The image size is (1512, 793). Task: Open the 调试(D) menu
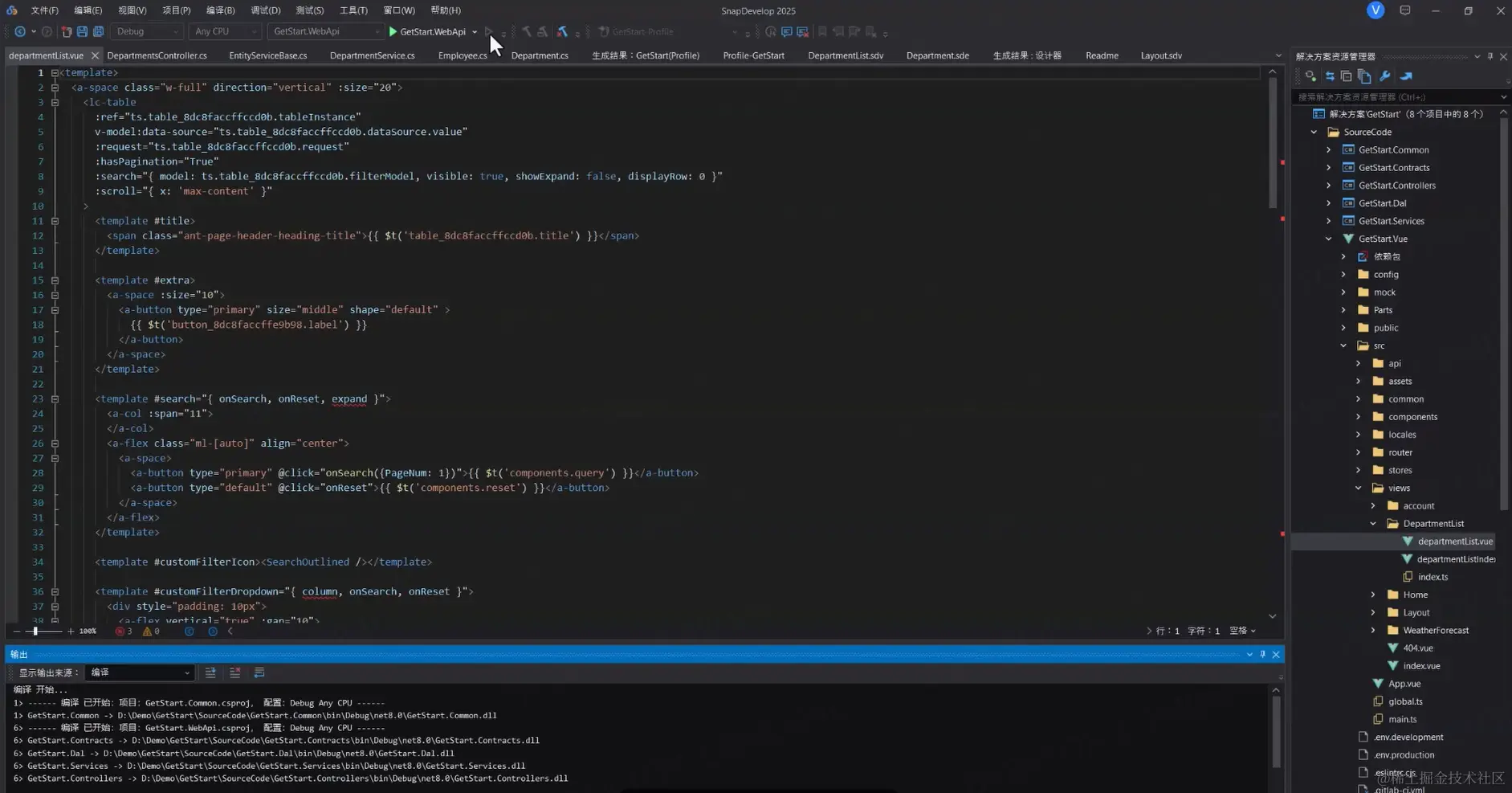[x=266, y=10]
